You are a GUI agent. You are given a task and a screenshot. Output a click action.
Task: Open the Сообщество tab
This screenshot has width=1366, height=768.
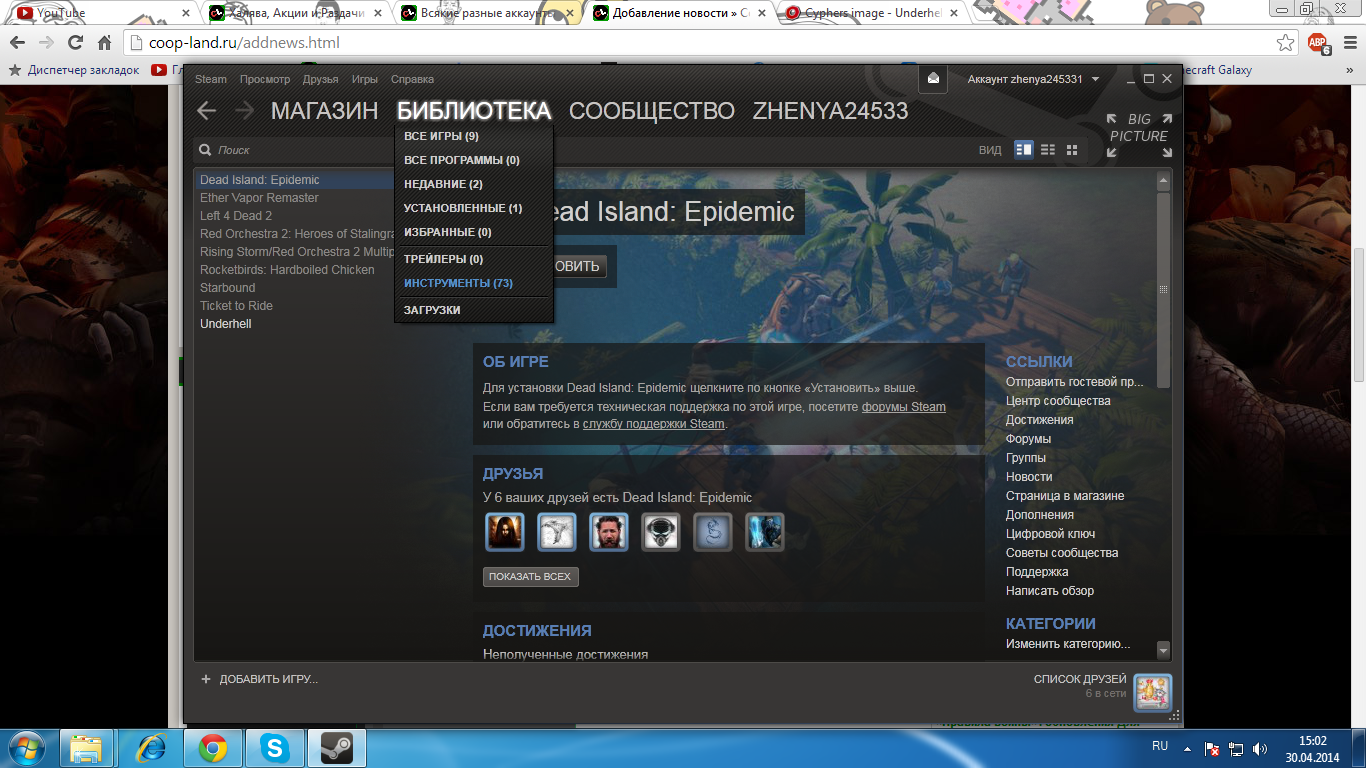[652, 111]
